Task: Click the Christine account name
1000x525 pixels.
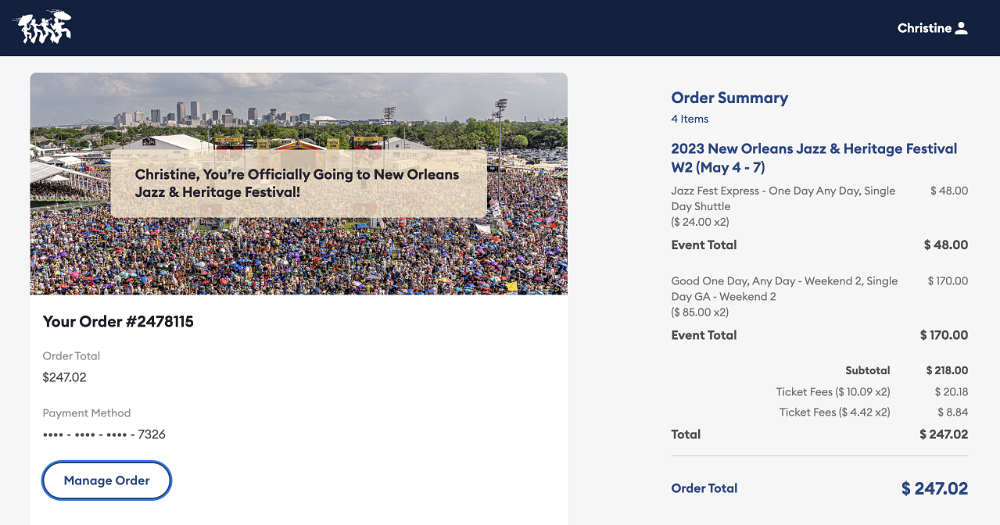Action: pos(924,28)
